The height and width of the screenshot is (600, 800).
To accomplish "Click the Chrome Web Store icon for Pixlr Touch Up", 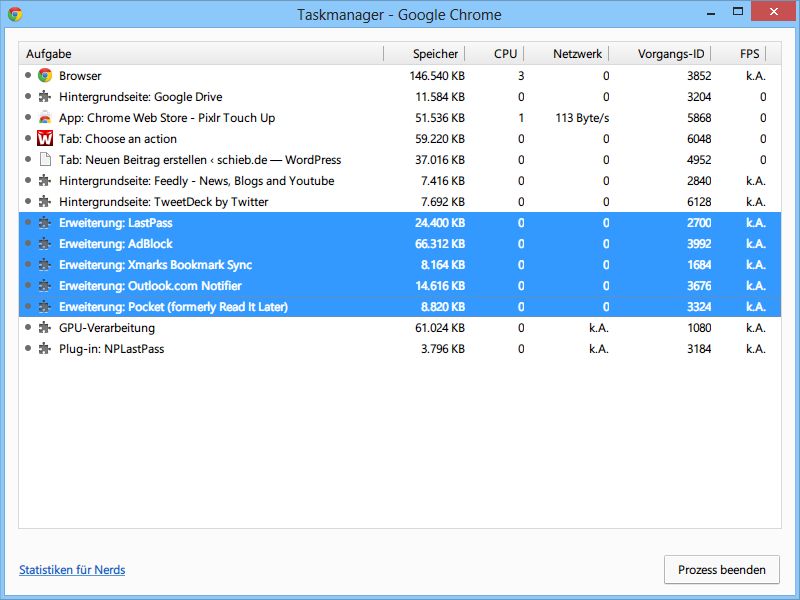I will click(x=45, y=117).
